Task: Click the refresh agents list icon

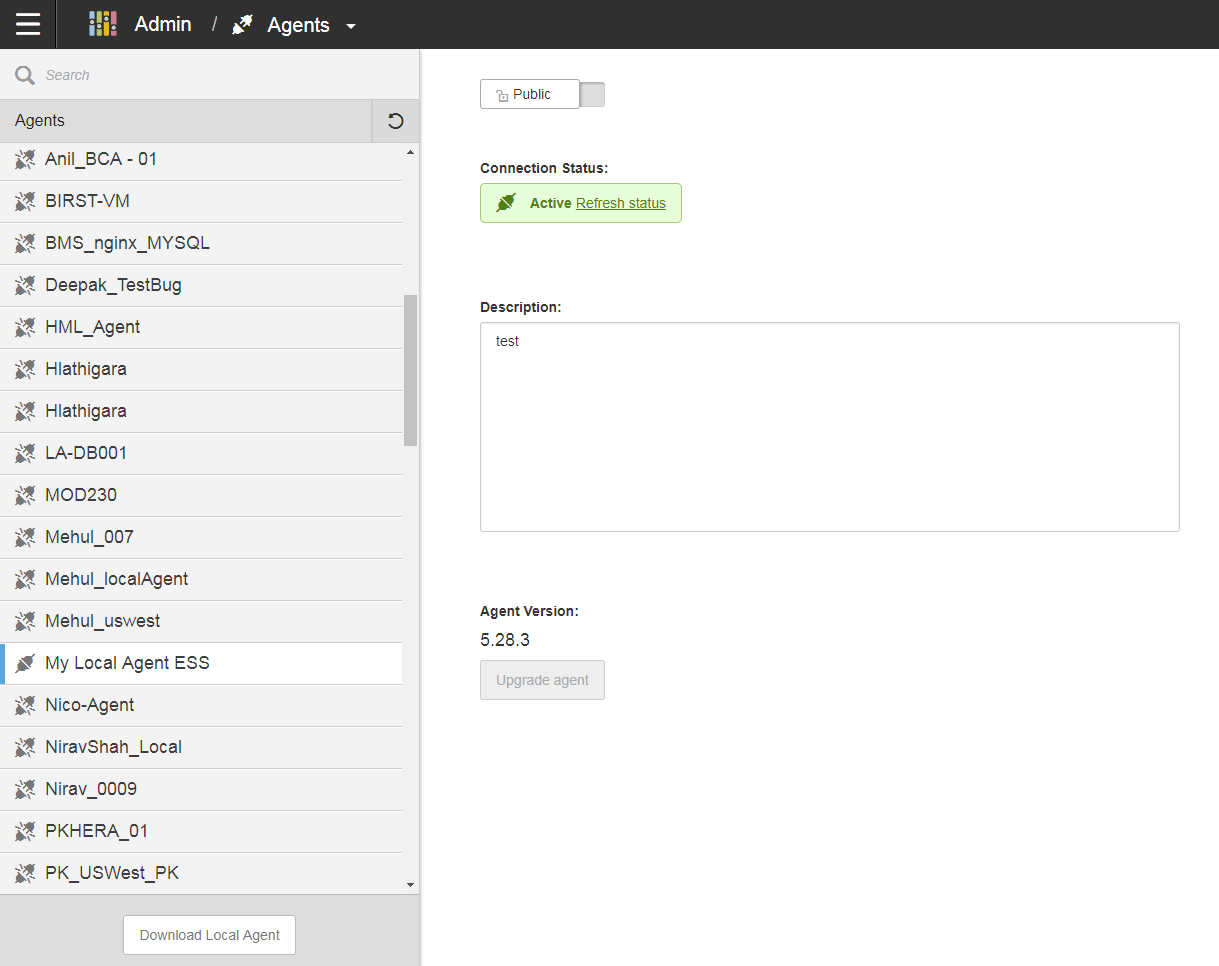Action: (395, 121)
